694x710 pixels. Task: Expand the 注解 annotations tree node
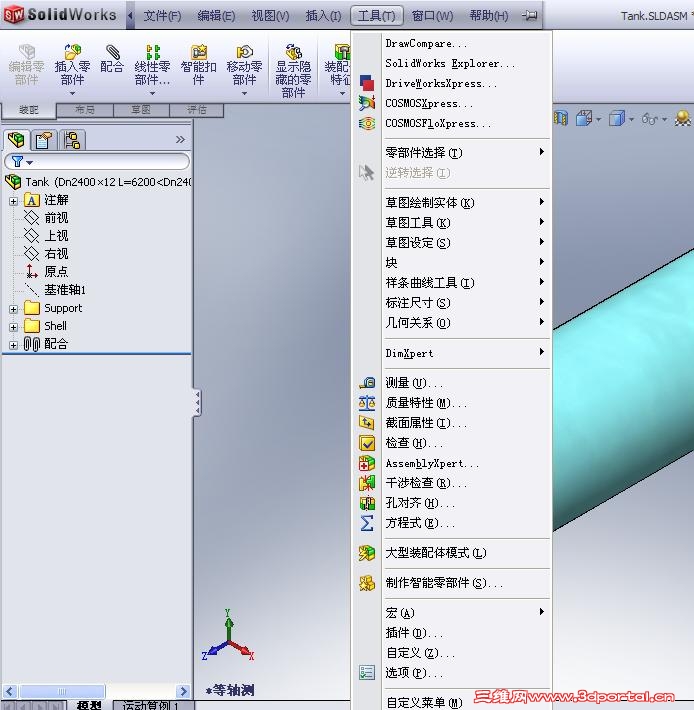point(14,201)
